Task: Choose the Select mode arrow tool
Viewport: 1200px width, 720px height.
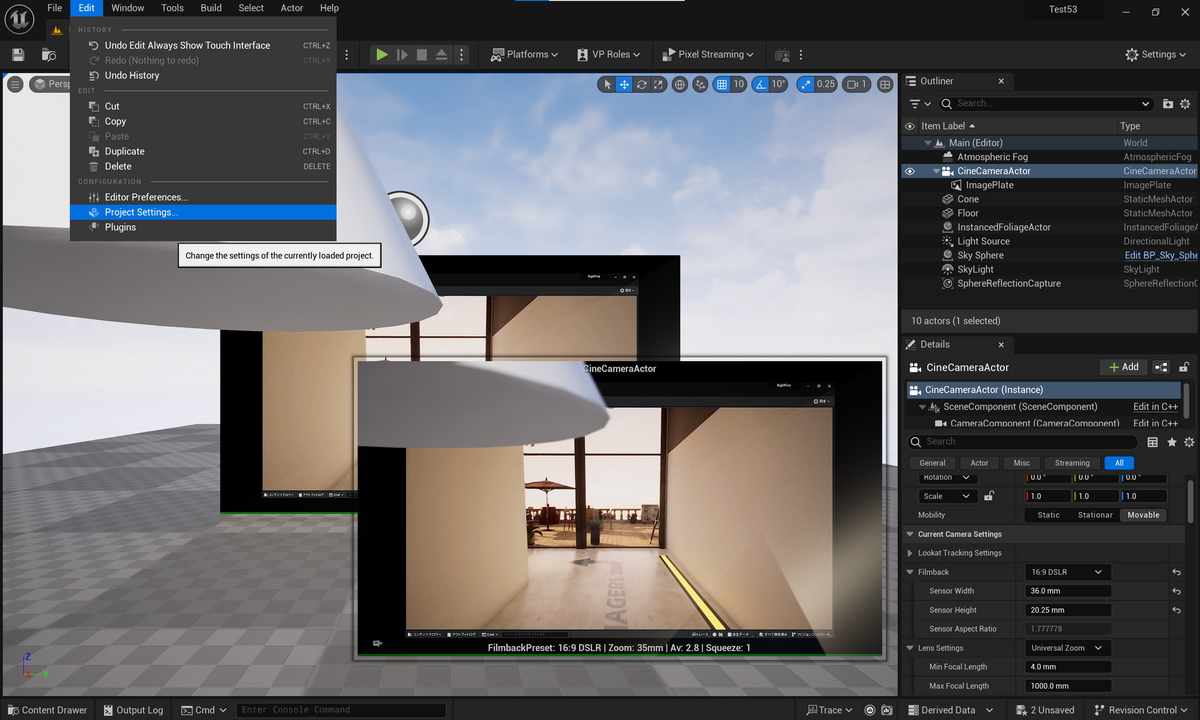Action: click(x=606, y=85)
